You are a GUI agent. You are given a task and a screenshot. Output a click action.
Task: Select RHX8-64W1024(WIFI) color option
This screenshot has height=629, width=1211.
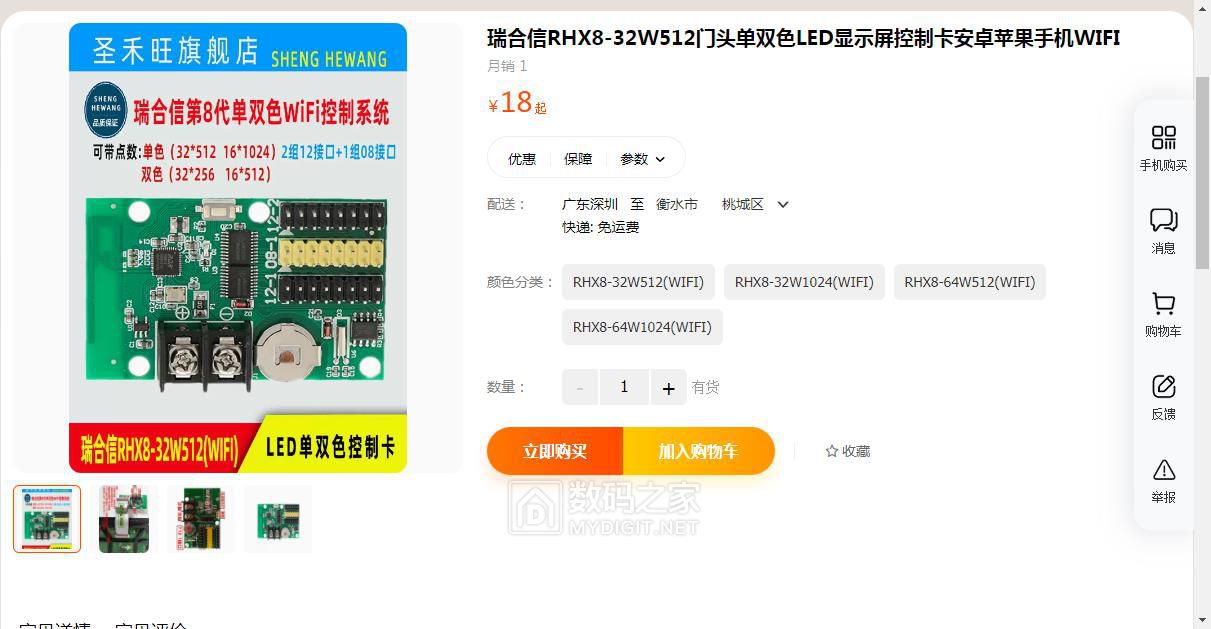pyautogui.click(x=642, y=327)
